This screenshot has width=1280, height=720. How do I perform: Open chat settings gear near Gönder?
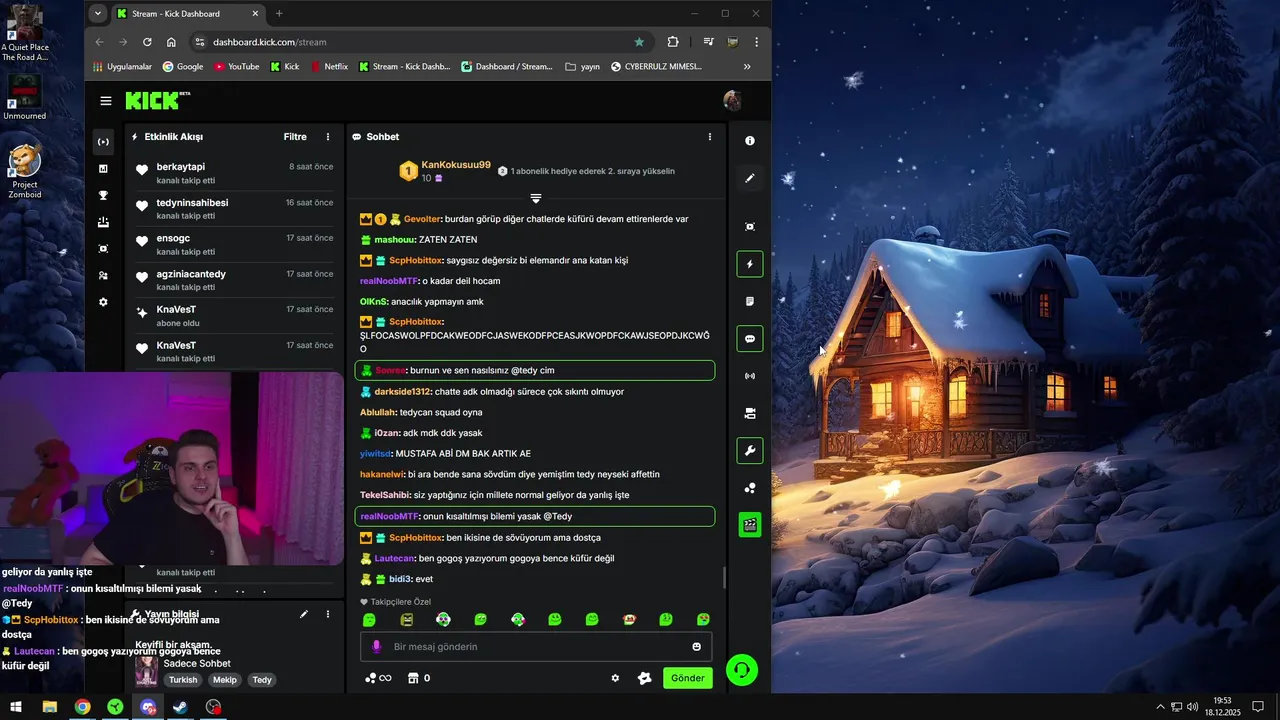(615, 678)
